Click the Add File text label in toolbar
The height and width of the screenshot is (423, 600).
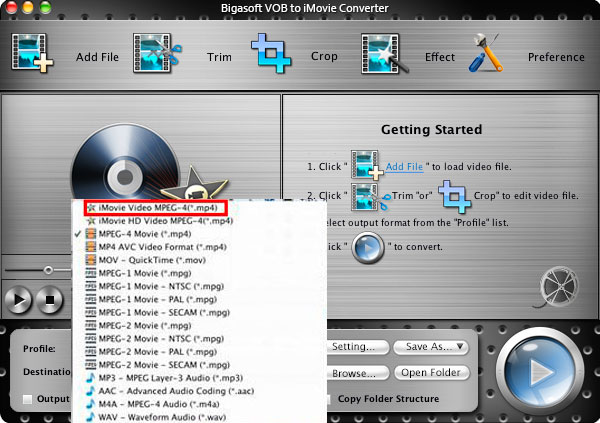[97, 57]
